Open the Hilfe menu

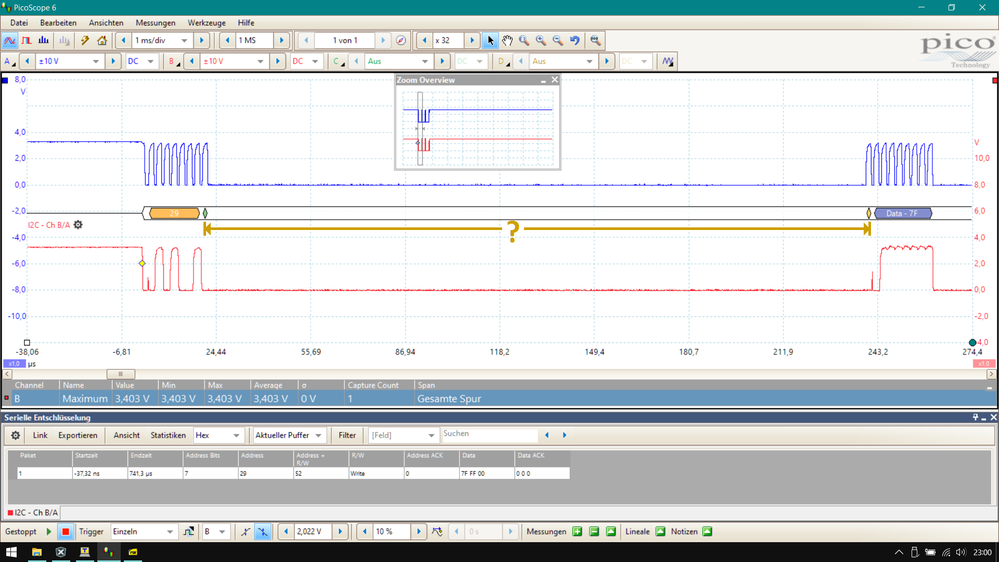pos(246,22)
